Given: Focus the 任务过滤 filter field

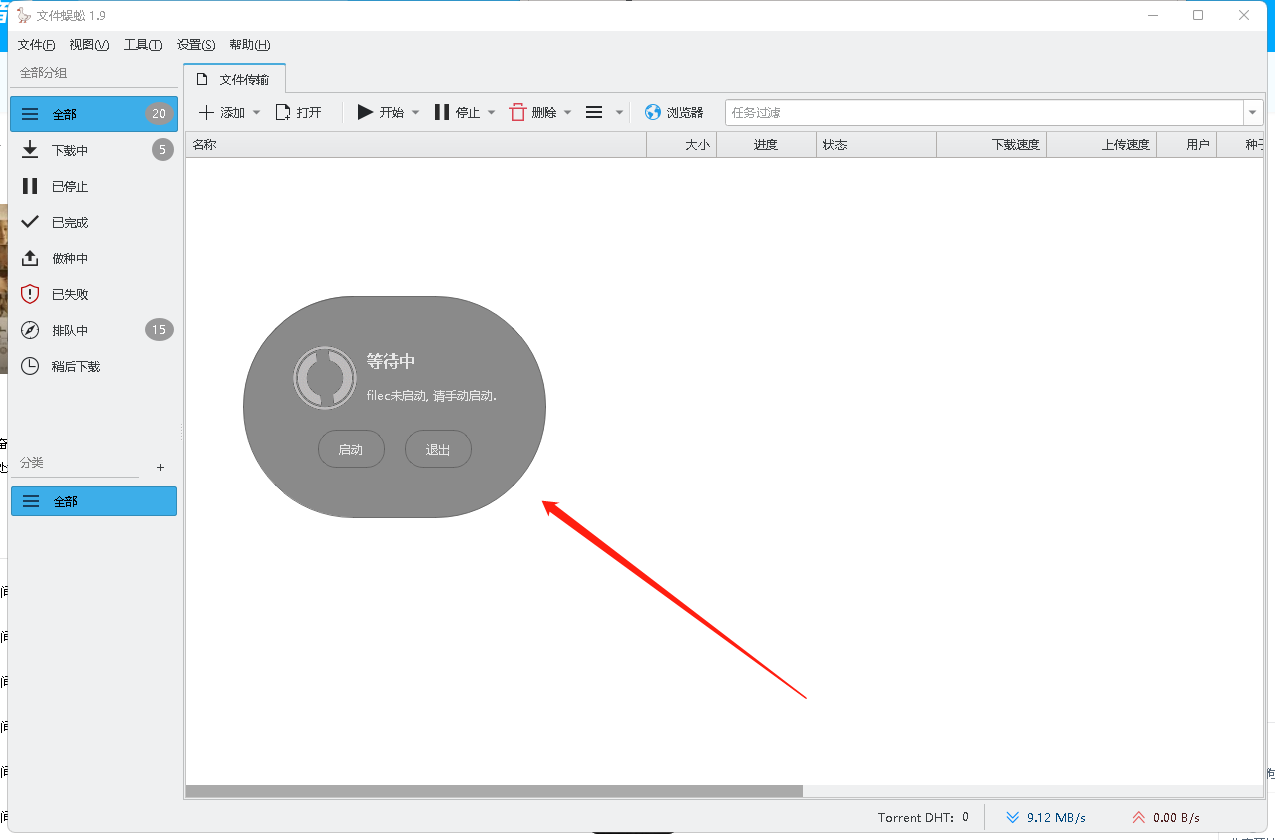Looking at the screenshot, I should [984, 113].
